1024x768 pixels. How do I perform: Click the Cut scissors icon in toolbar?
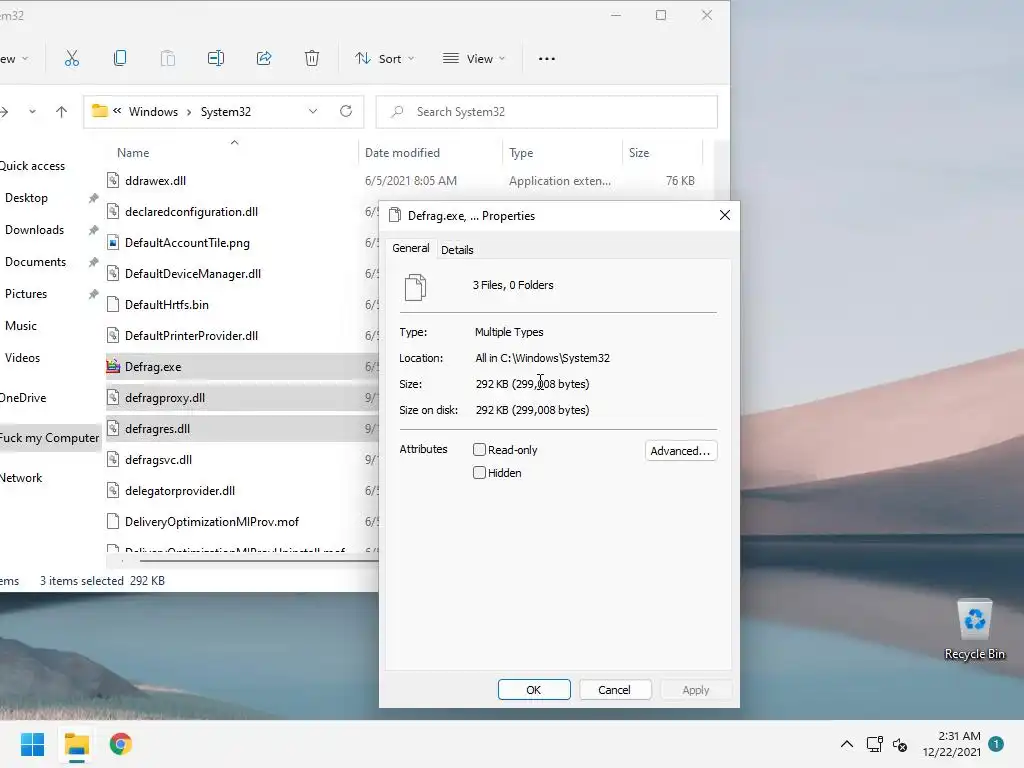[x=72, y=59]
